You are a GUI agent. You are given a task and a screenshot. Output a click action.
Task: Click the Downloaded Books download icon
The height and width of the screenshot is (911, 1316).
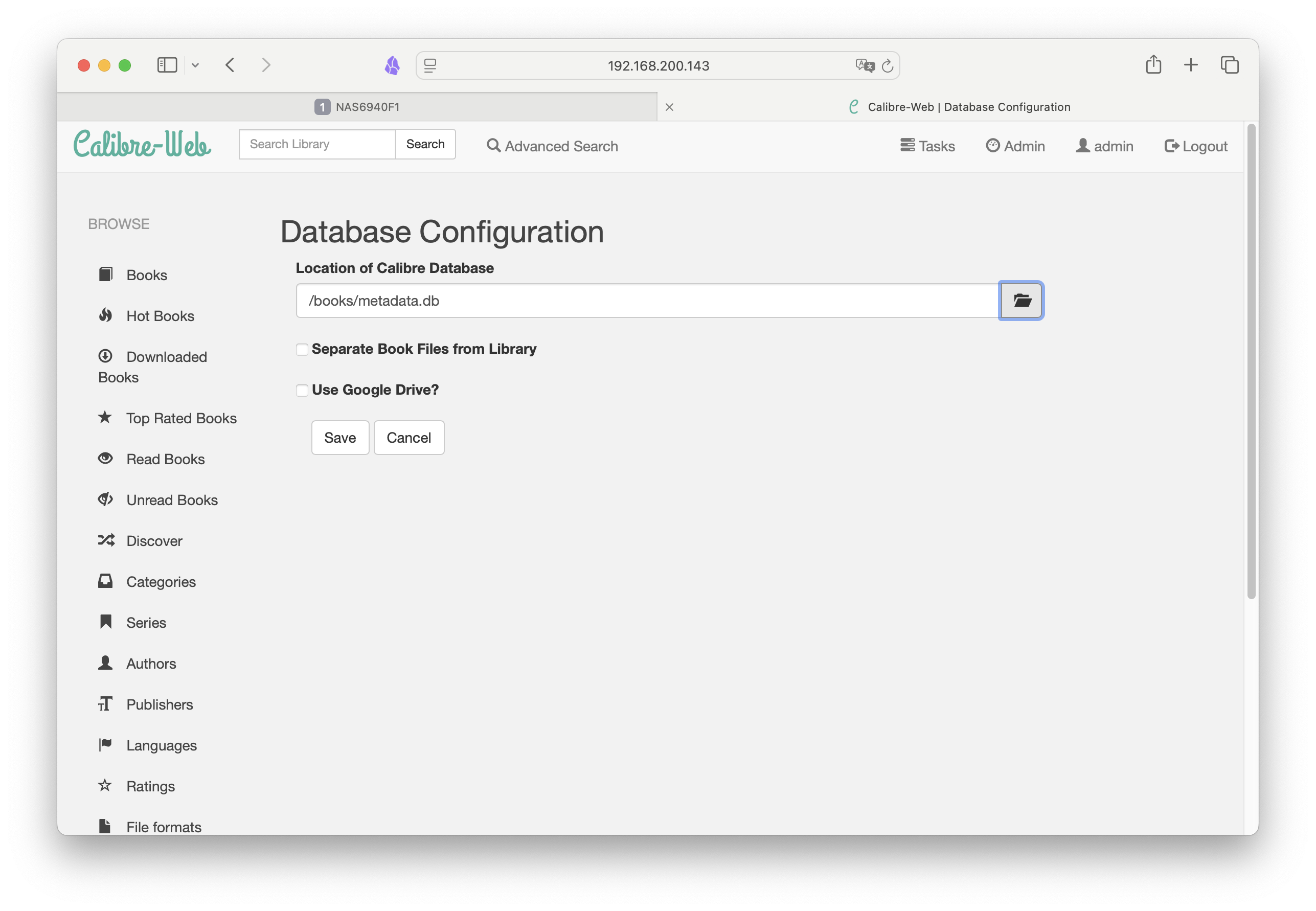(106, 356)
